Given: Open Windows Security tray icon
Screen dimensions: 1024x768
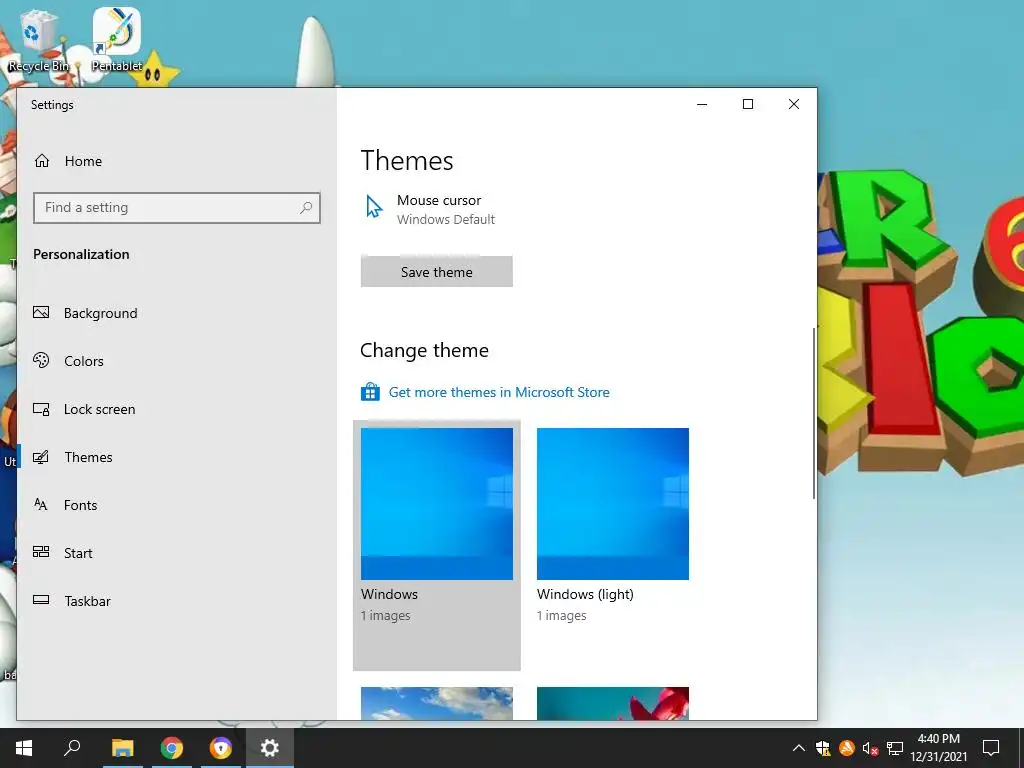Looking at the screenshot, I should click(823, 748).
